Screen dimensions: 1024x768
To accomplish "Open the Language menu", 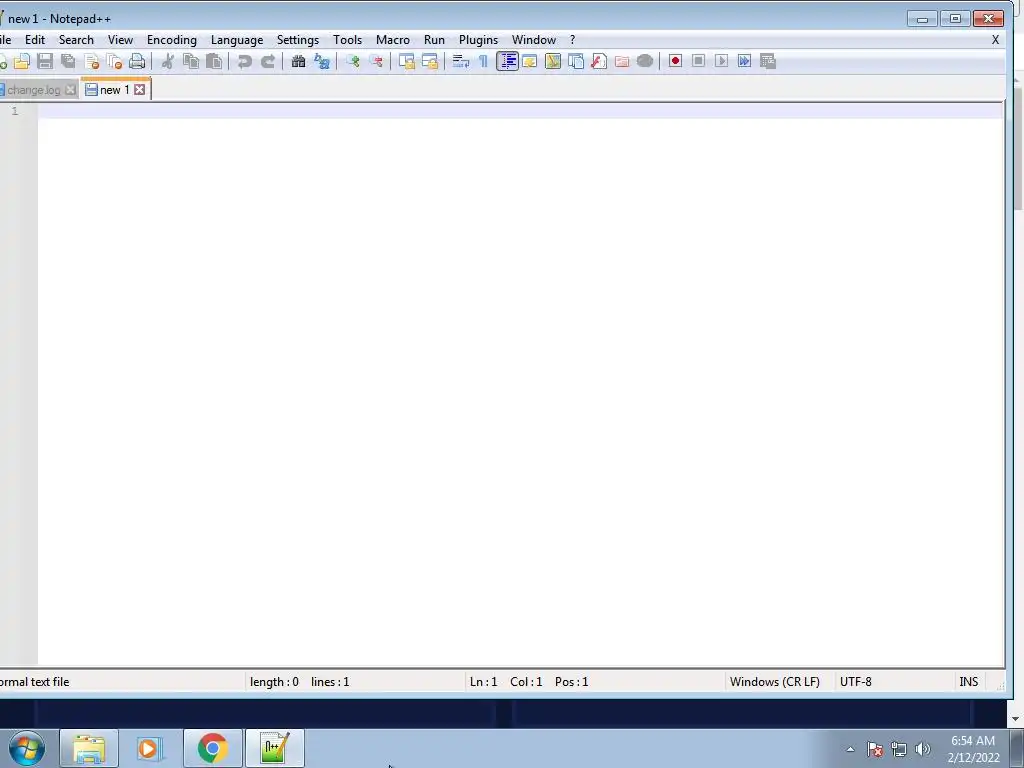I will 237,40.
